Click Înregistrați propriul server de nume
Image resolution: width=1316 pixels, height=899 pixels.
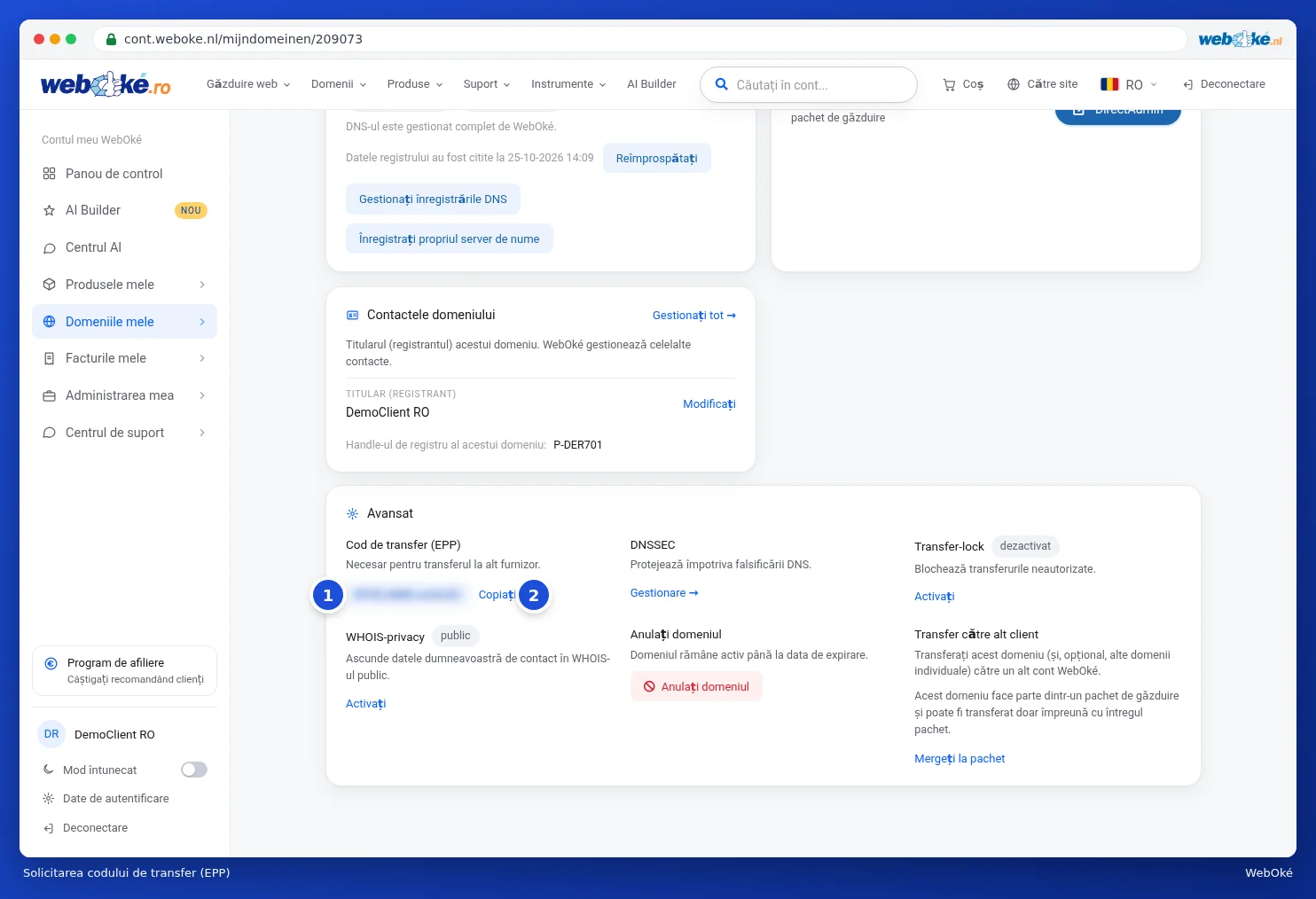tap(450, 238)
